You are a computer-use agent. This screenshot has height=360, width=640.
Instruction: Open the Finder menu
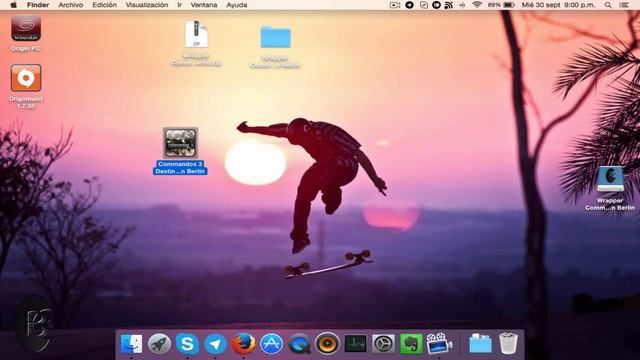pyautogui.click(x=38, y=5)
